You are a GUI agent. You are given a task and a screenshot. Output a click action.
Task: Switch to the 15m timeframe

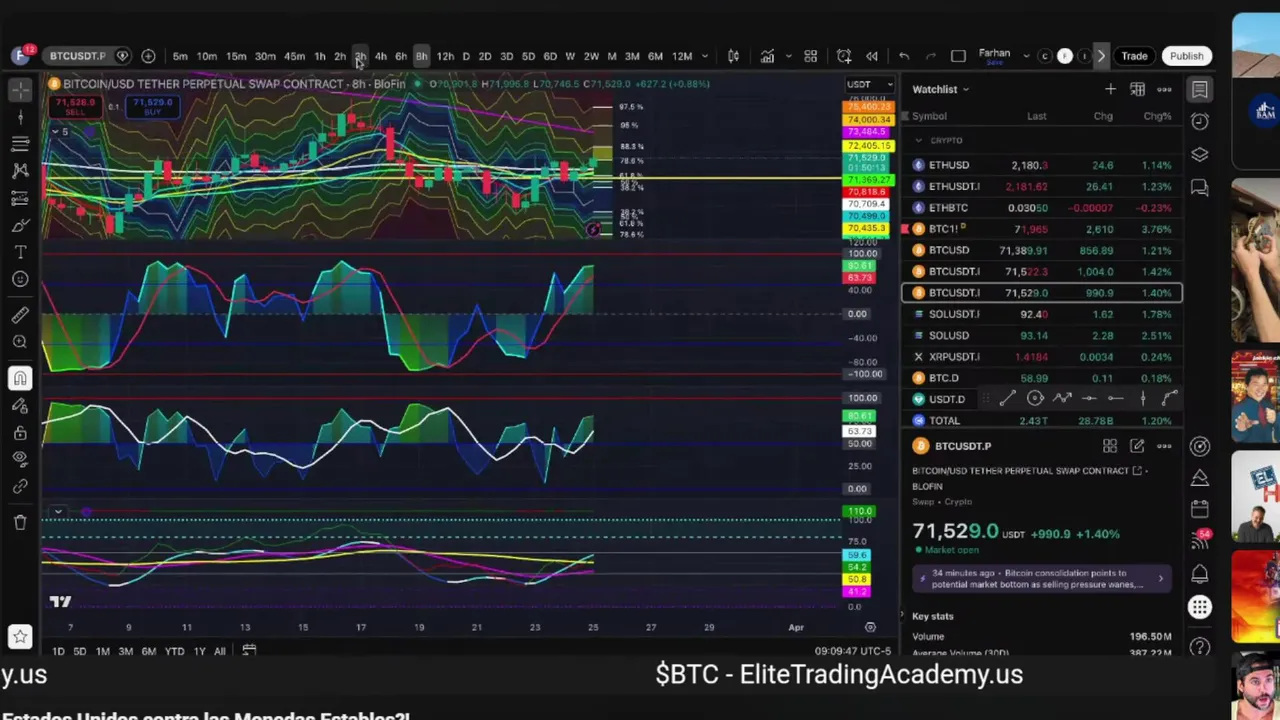(236, 56)
